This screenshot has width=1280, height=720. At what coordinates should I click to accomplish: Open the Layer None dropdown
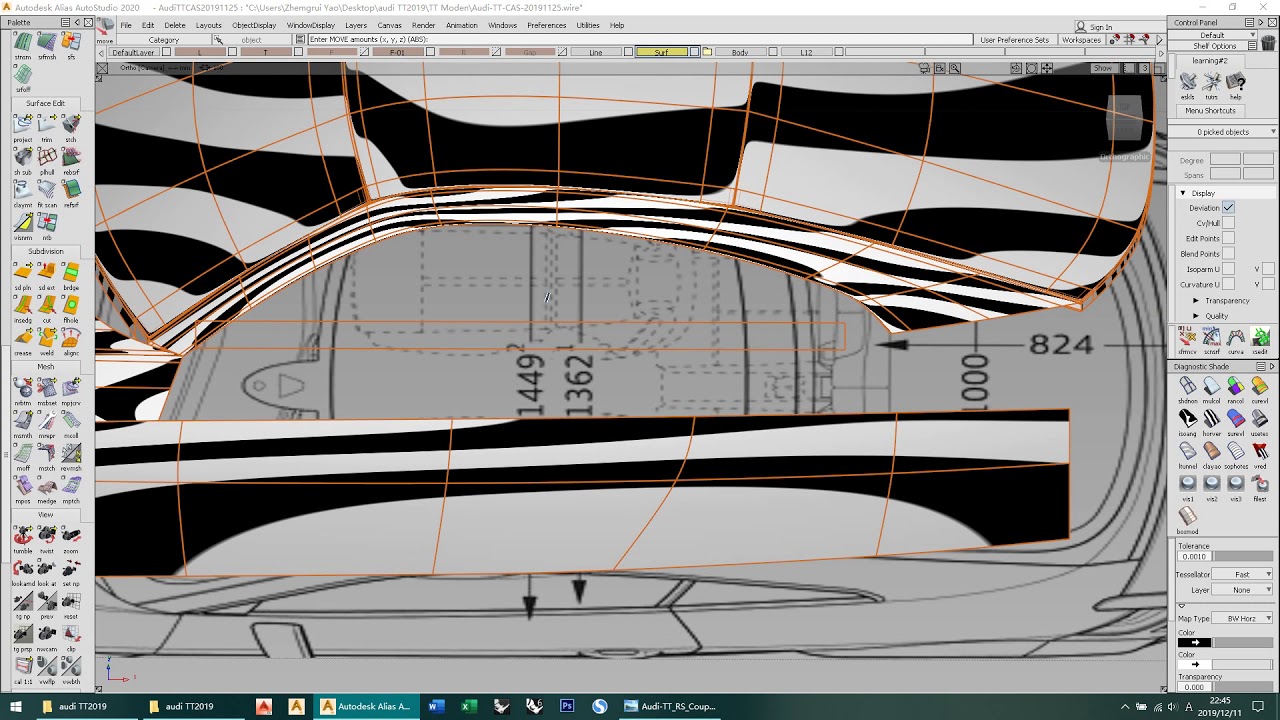[x=1243, y=590]
